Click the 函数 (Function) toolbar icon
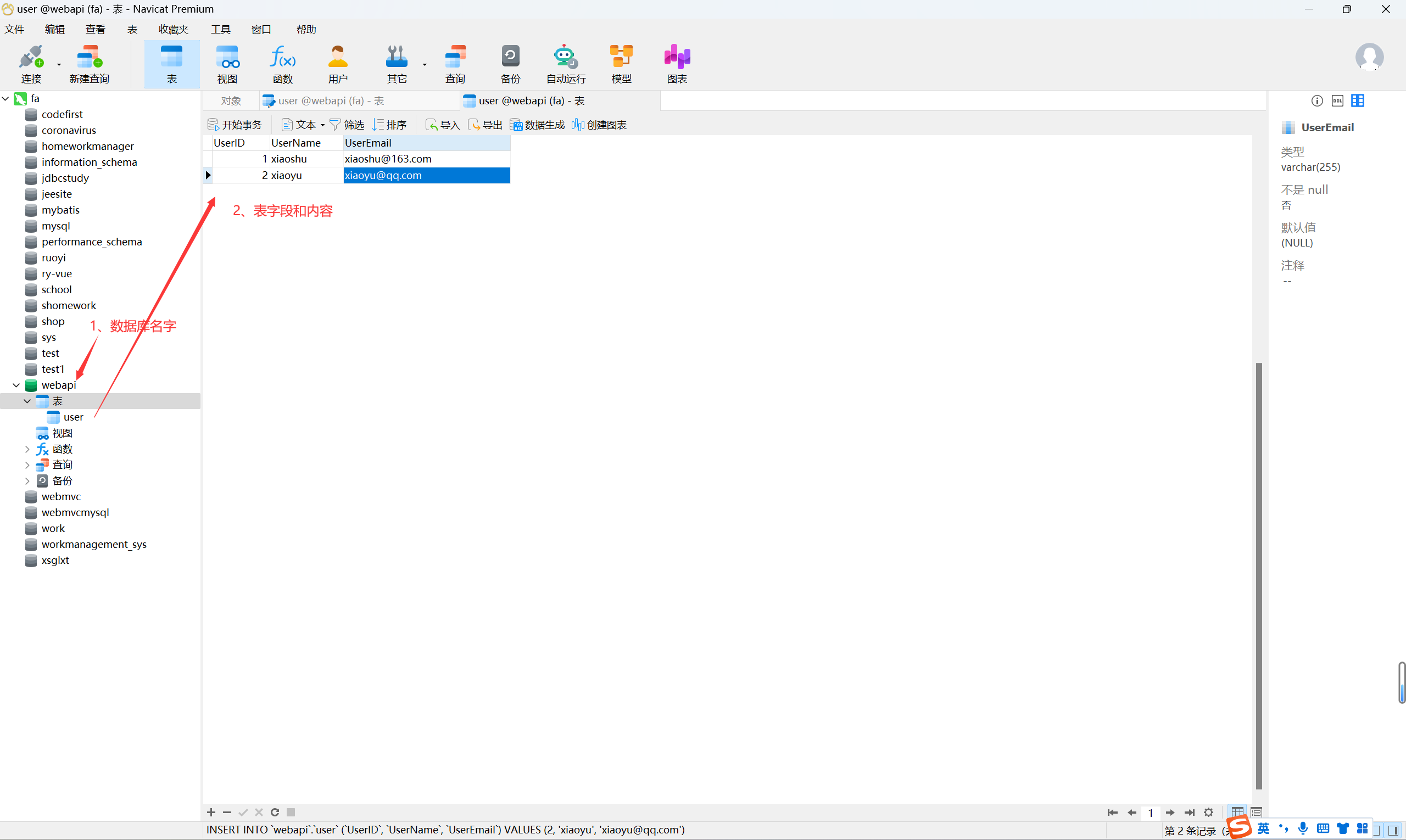 pos(282,63)
